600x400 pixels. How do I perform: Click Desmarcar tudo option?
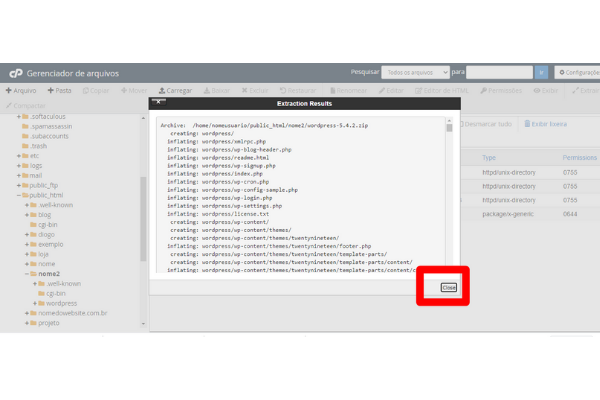(486, 124)
